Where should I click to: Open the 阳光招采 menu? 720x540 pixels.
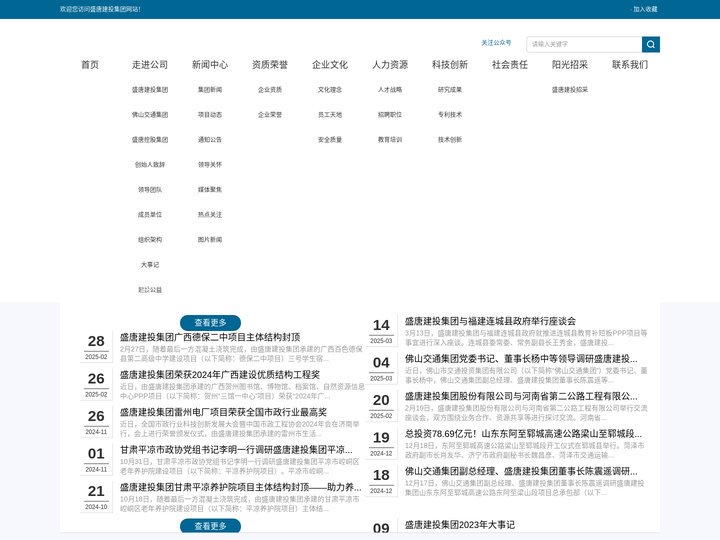pyautogui.click(x=570, y=65)
